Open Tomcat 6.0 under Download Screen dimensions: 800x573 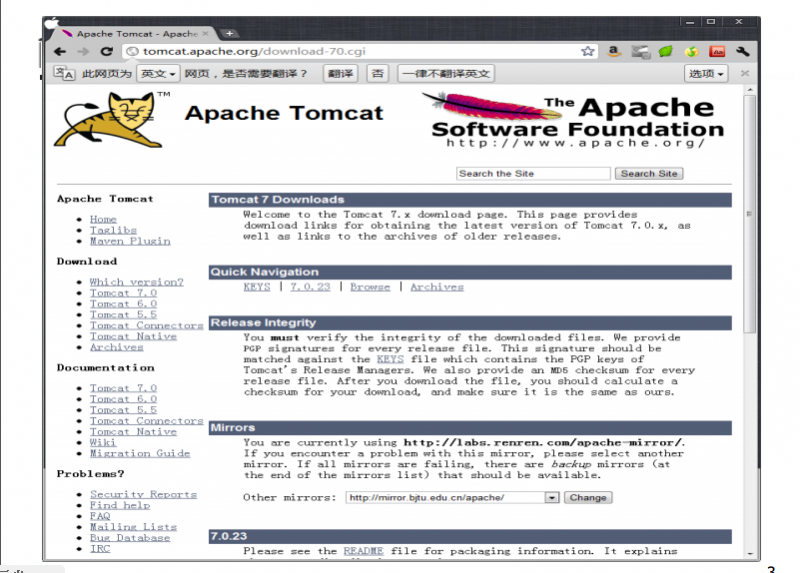(x=123, y=304)
